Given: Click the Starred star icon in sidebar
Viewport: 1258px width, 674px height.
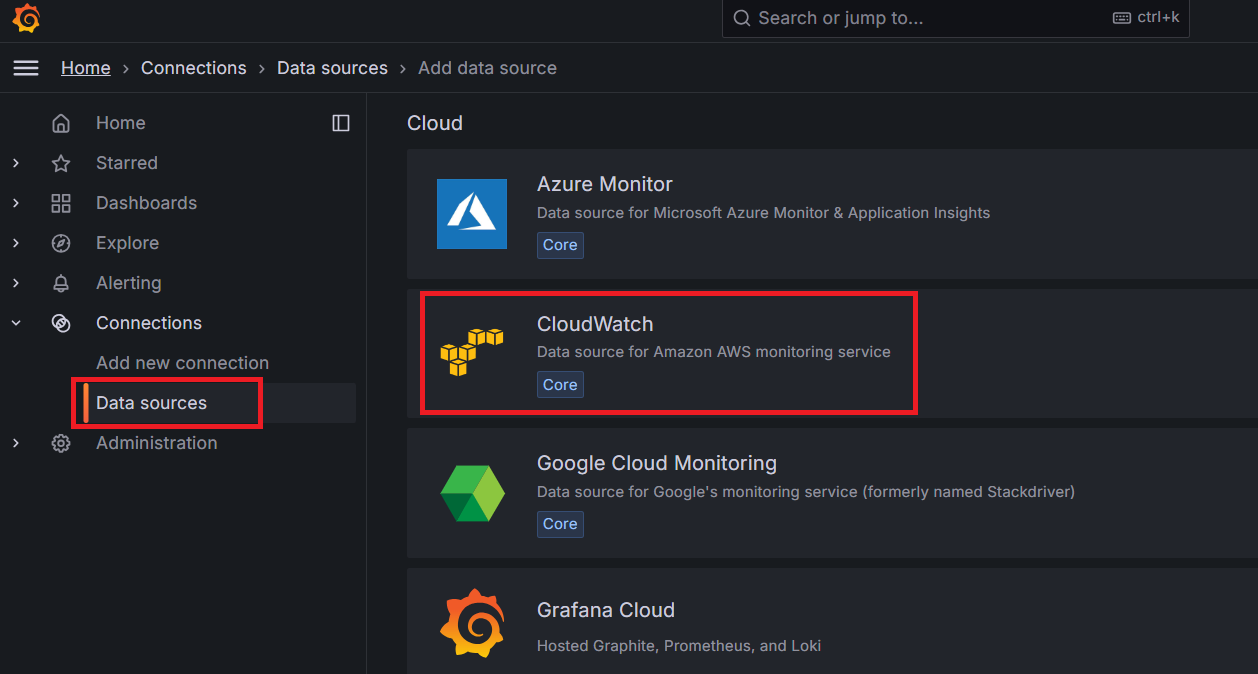Looking at the screenshot, I should (x=61, y=163).
